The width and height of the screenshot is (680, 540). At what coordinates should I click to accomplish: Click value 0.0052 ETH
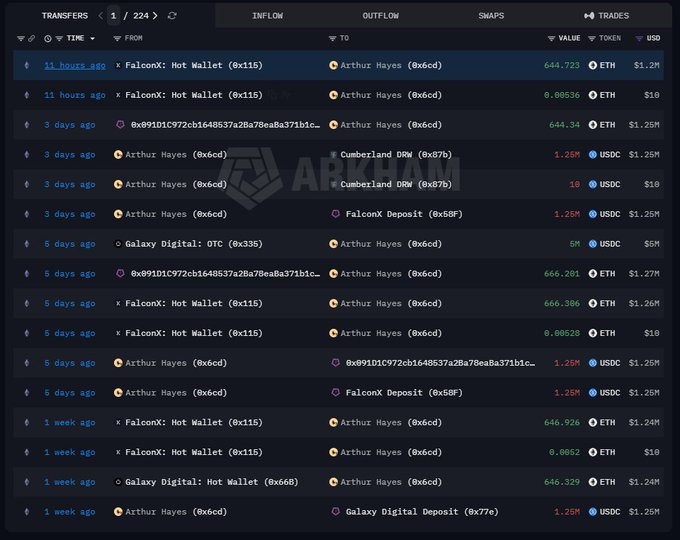click(564, 452)
